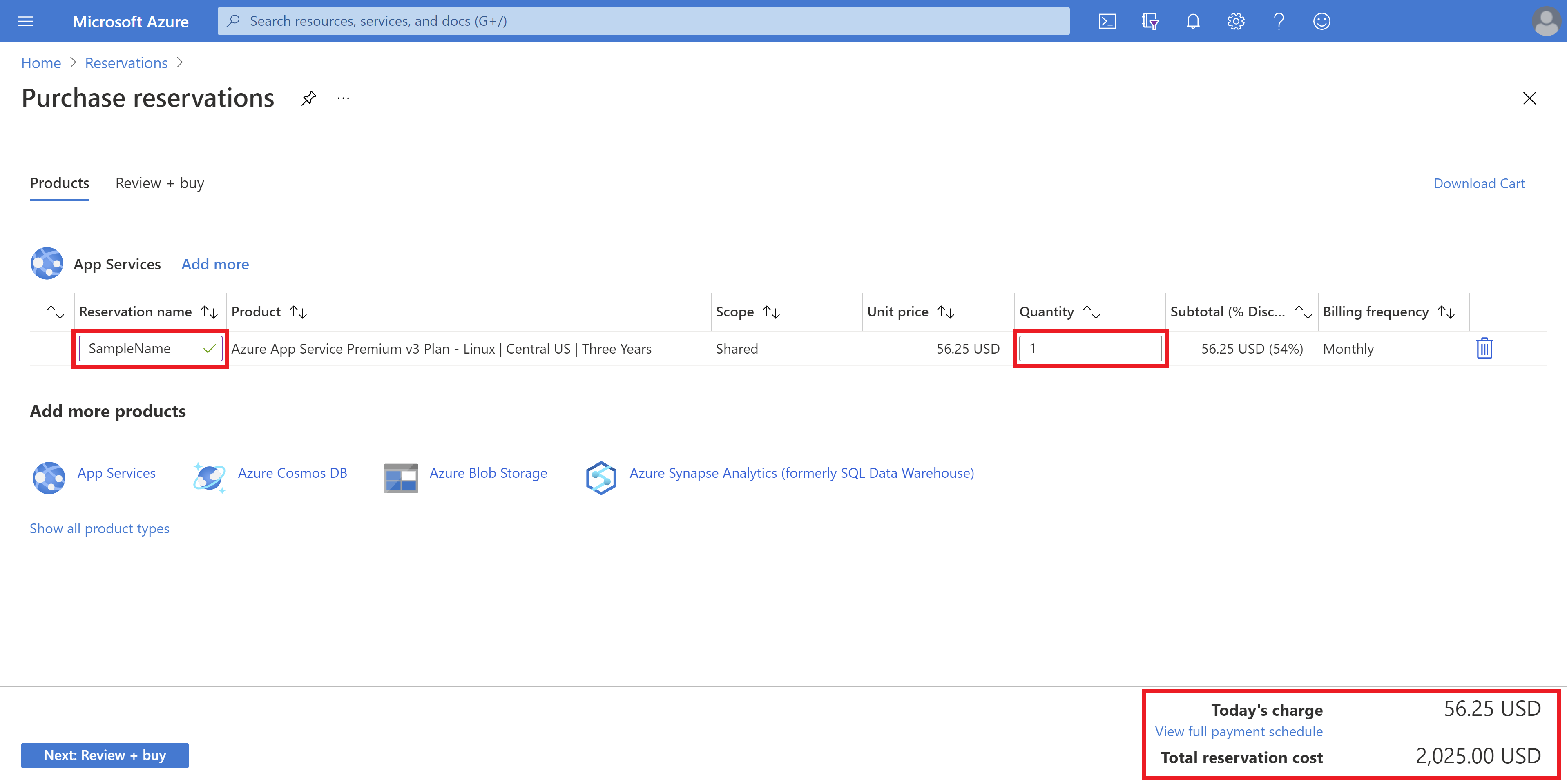Open portal settings with the gear icon
Viewport: 1567px width, 784px height.
1235,21
